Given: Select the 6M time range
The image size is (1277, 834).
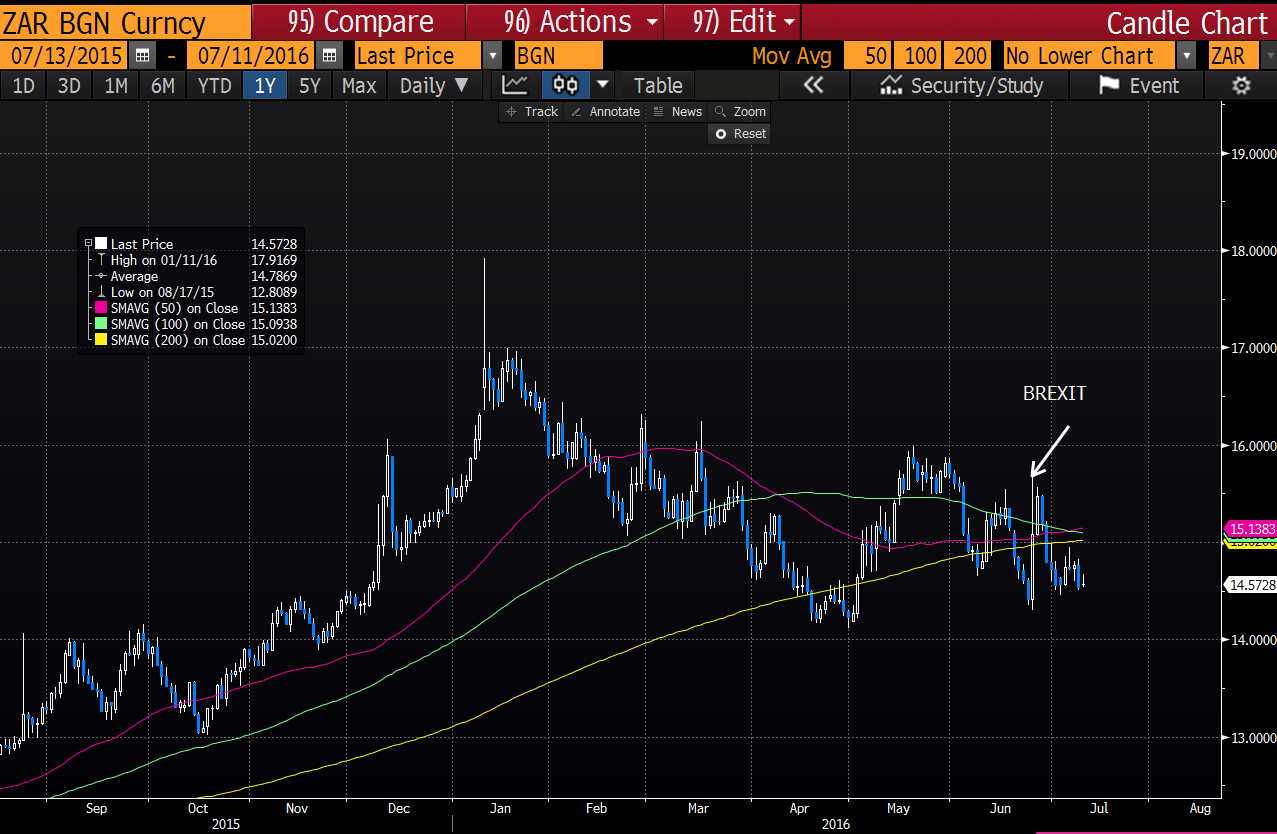Looking at the screenshot, I should pyautogui.click(x=163, y=86).
